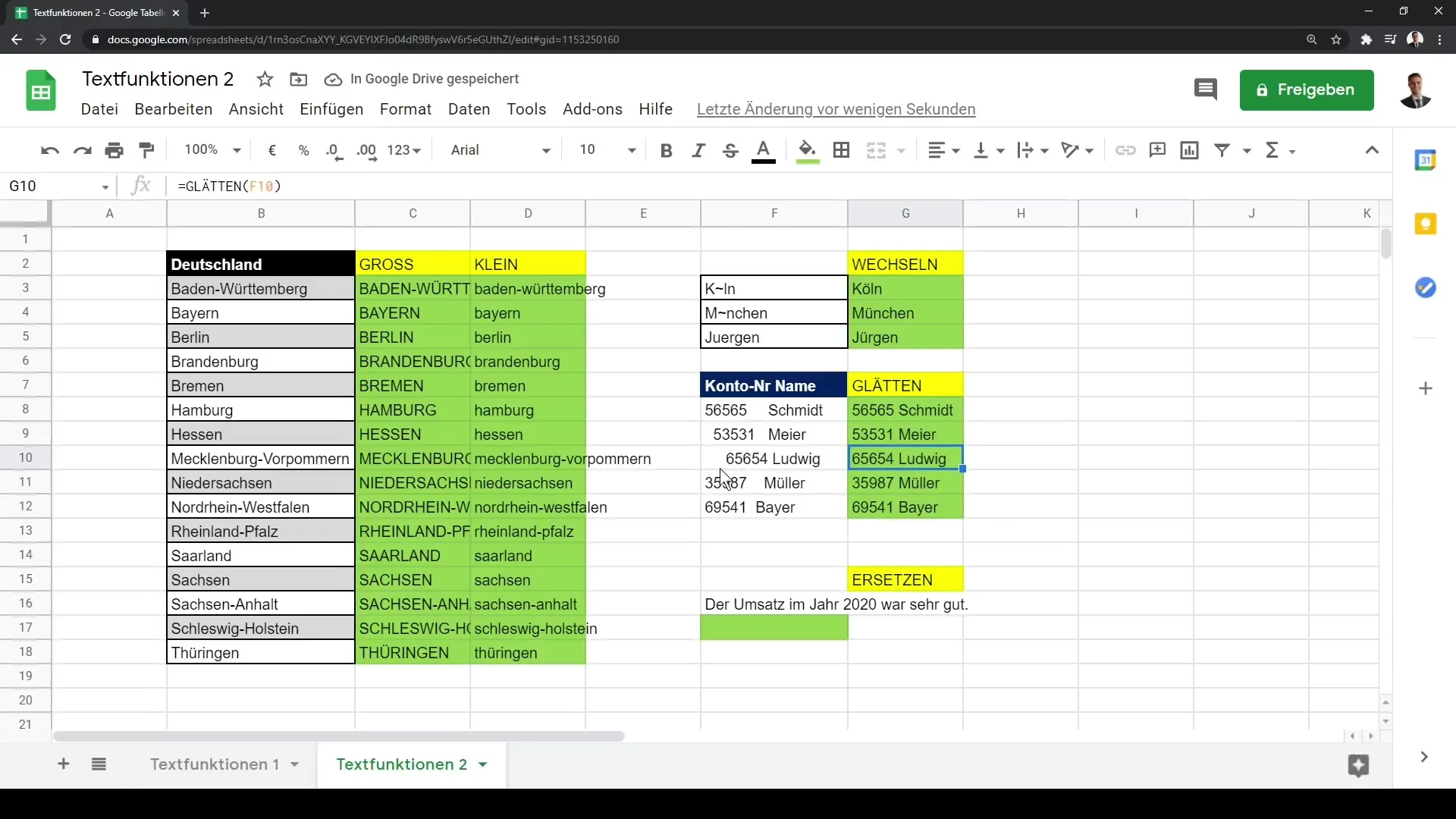Collapse the toolbar menus
This screenshot has width=1456, height=819.
click(1372, 150)
